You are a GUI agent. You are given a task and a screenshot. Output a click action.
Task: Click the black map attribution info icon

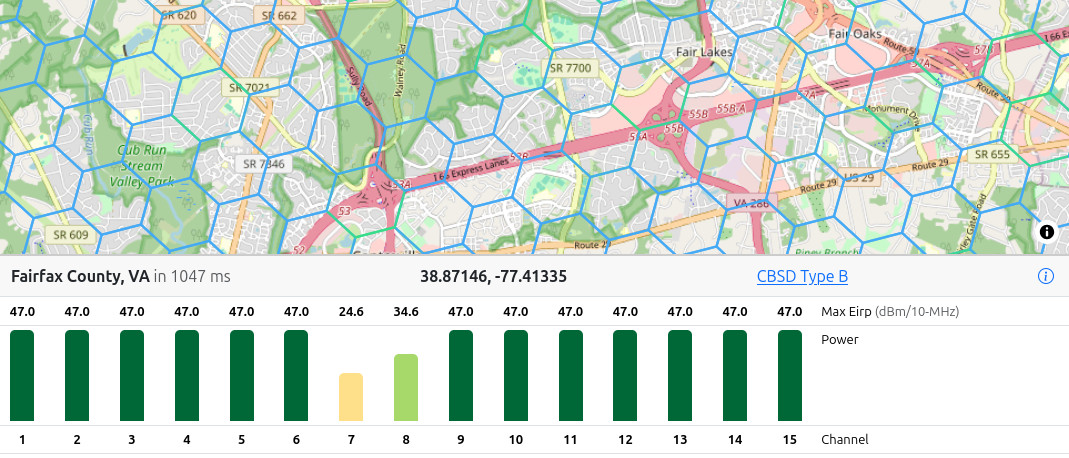coord(1047,232)
